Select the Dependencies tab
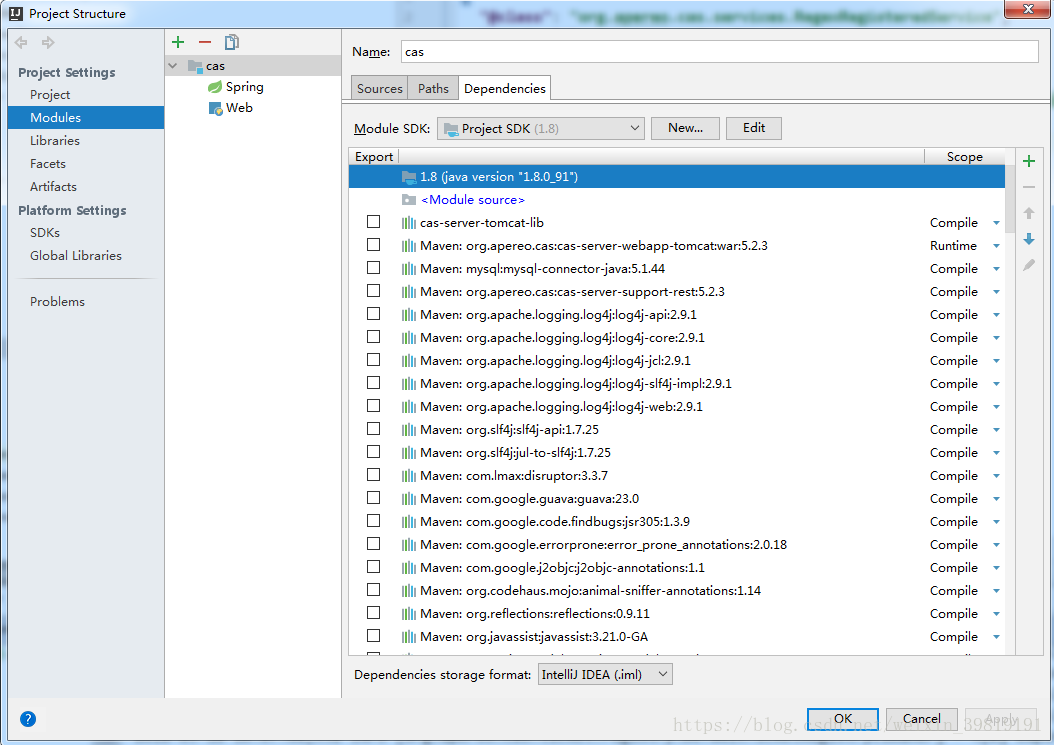This screenshot has width=1054, height=745. [505, 89]
